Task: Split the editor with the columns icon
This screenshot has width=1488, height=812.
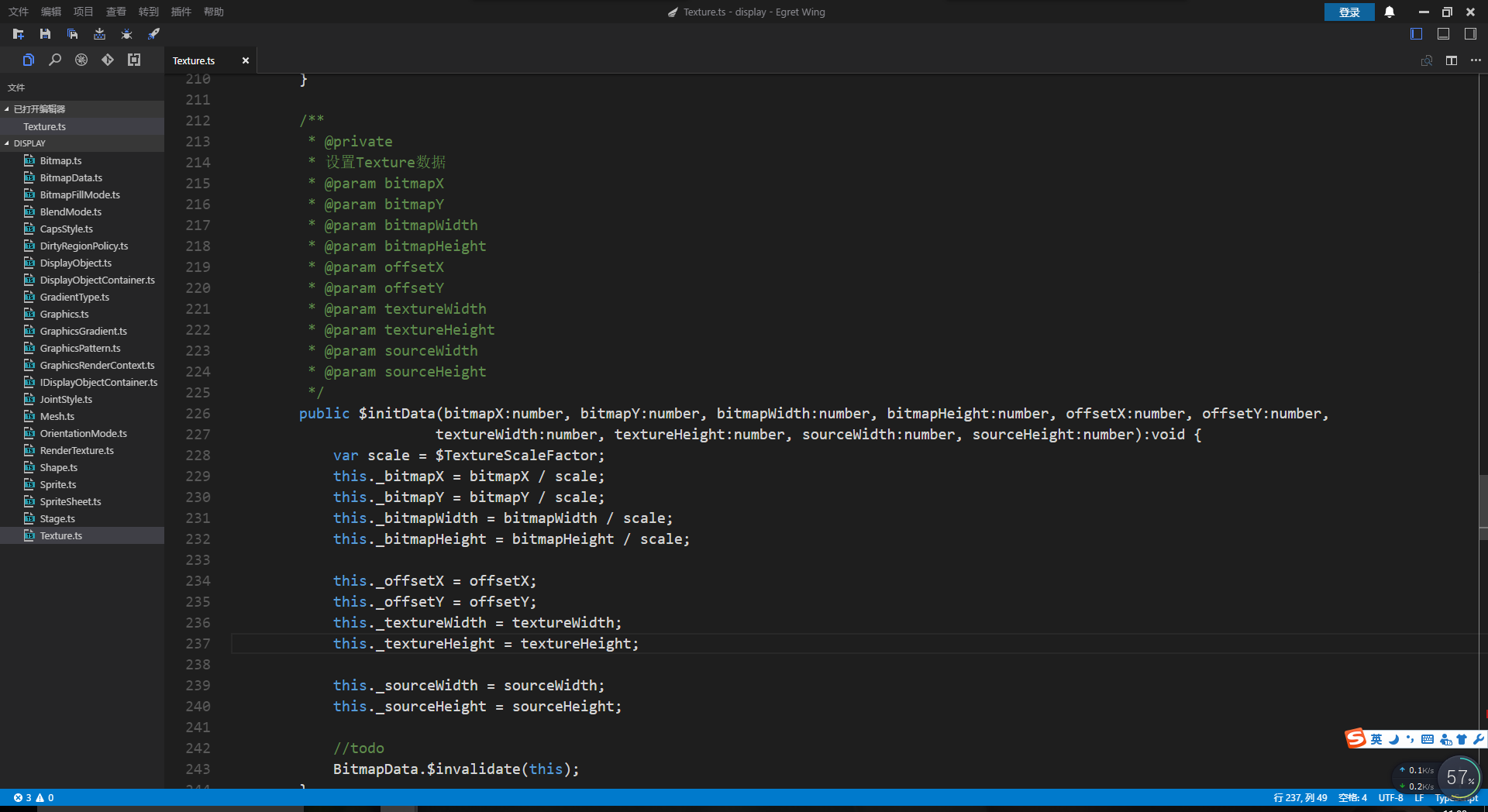Action: [x=1452, y=60]
